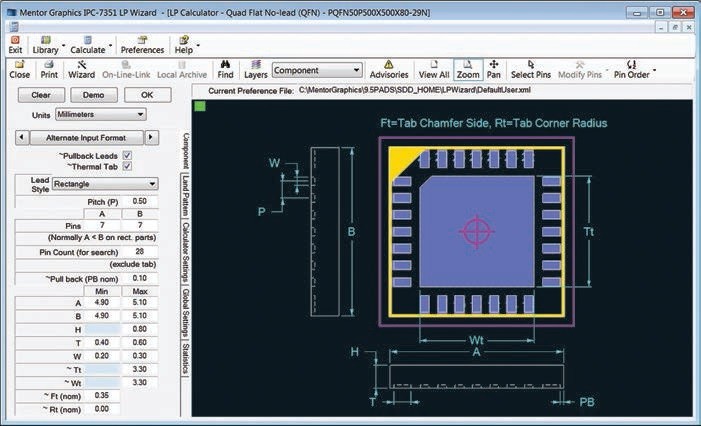701x426 pixels.
Task: Click the On-Line-Link icon
Action: tap(126, 70)
